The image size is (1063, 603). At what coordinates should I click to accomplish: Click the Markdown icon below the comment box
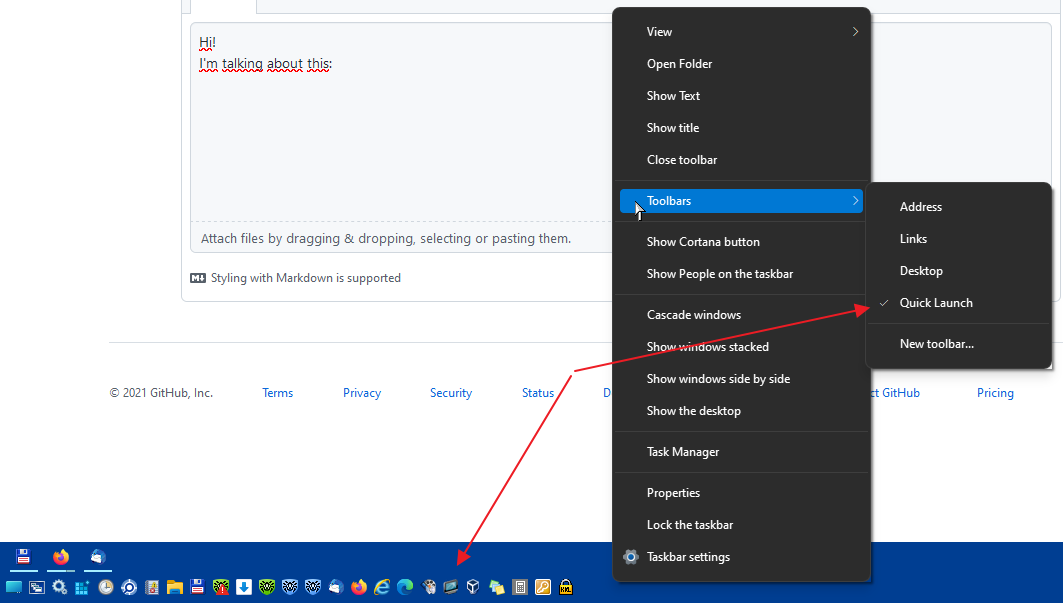point(198,278)
